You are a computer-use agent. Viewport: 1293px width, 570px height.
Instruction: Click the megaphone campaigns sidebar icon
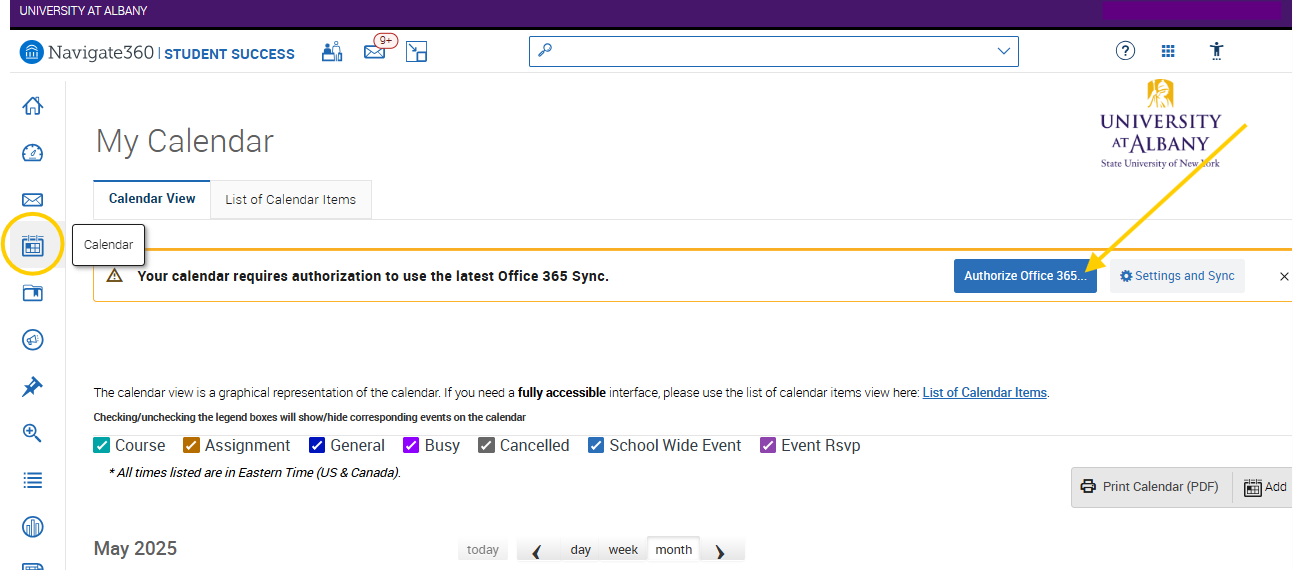[33, 340]
